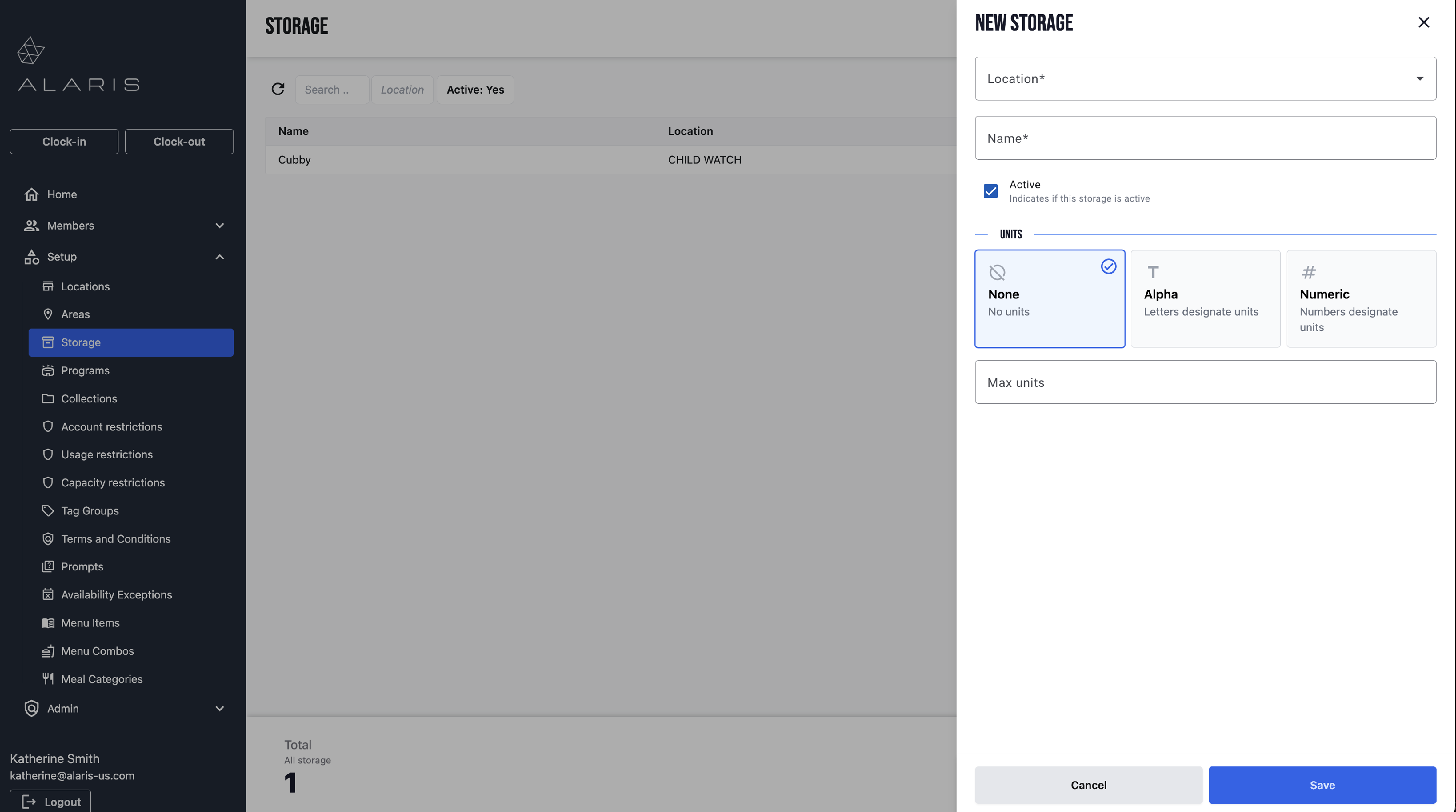Click the refresh icon beside Search
Image resolution: width=1456 pixels, height=812 pixels.
pyautogui.click(x=278, y=89)
